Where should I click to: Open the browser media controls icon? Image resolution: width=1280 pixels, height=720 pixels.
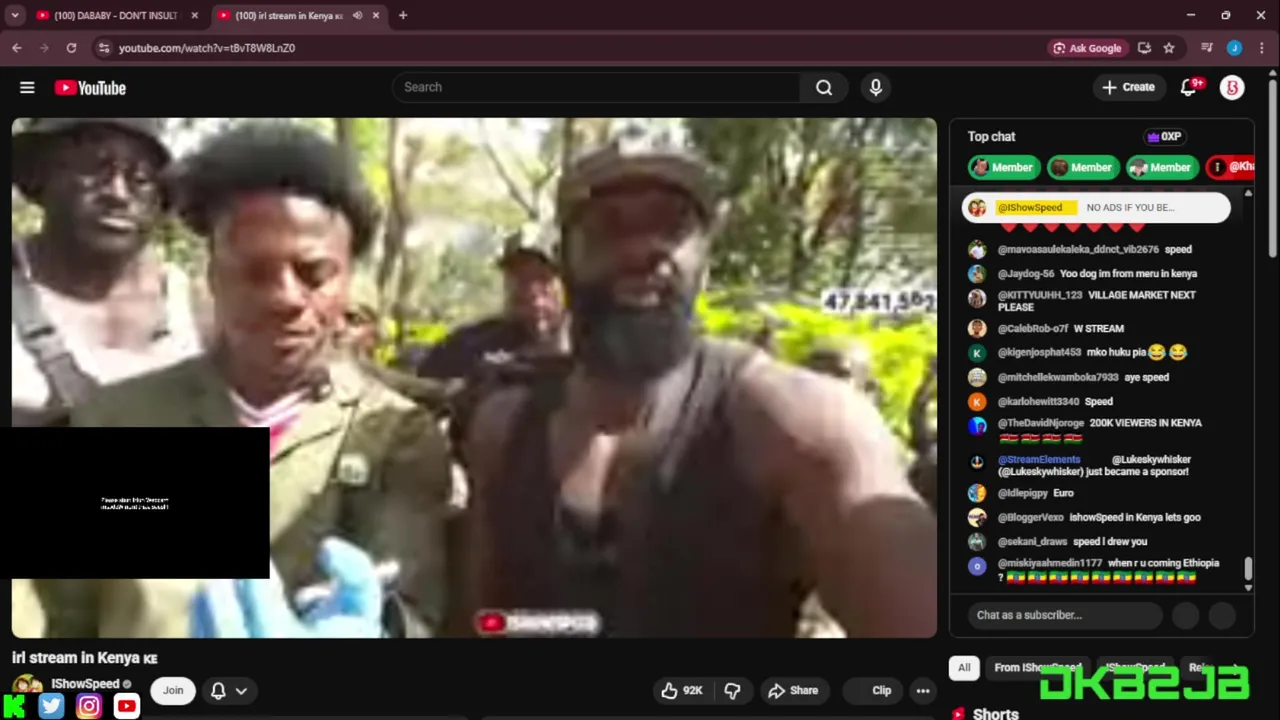click(1207, 47)
